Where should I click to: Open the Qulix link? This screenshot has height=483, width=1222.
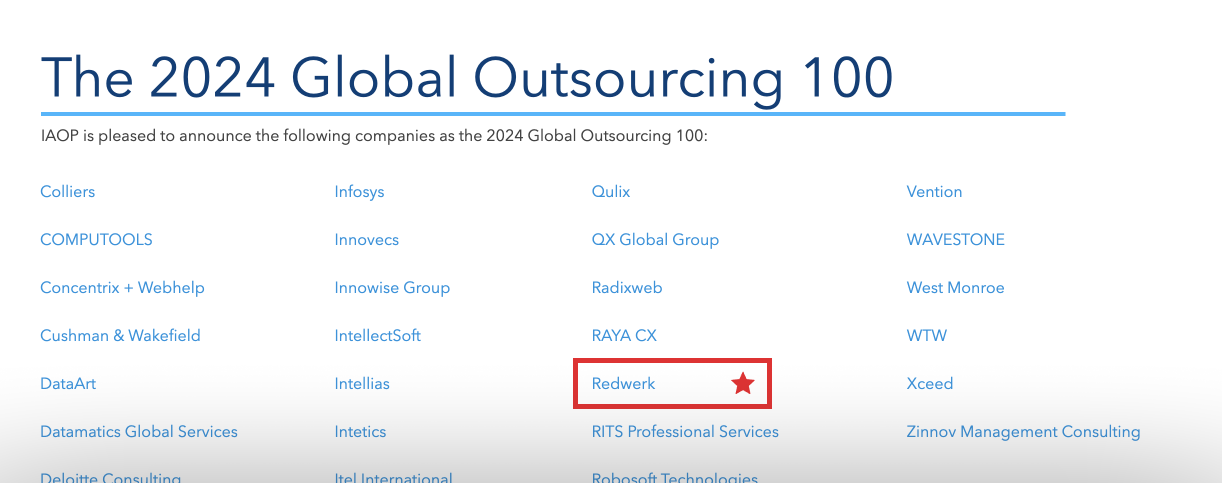tap(611, 191)
